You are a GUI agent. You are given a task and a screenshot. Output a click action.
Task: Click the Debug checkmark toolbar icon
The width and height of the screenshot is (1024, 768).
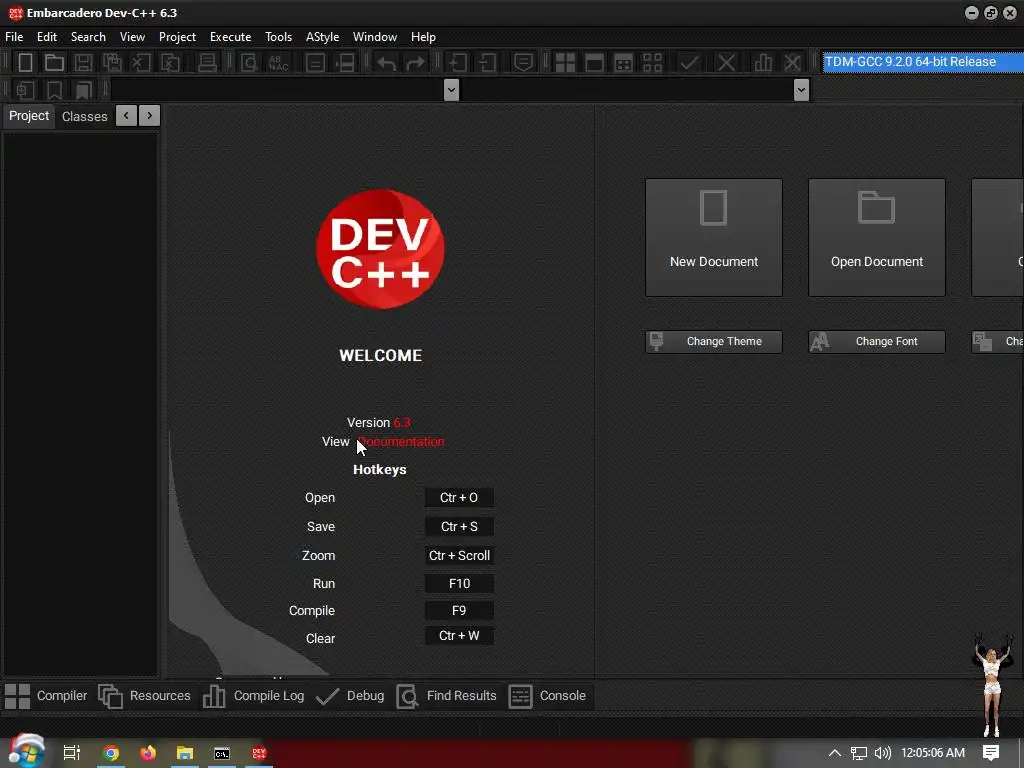tap(689, 63)
